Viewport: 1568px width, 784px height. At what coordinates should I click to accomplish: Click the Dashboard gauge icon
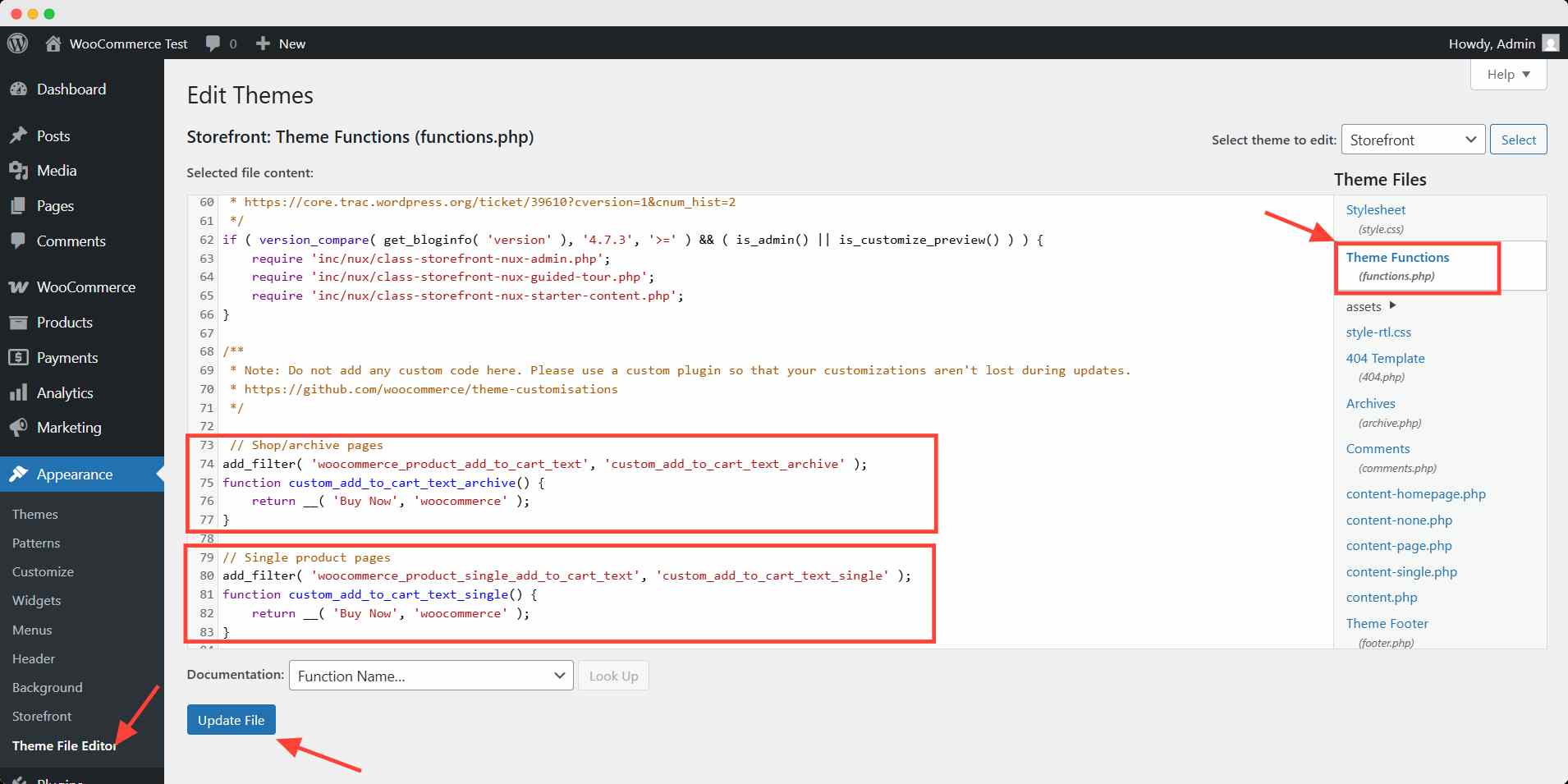click(x=18, y=89)
